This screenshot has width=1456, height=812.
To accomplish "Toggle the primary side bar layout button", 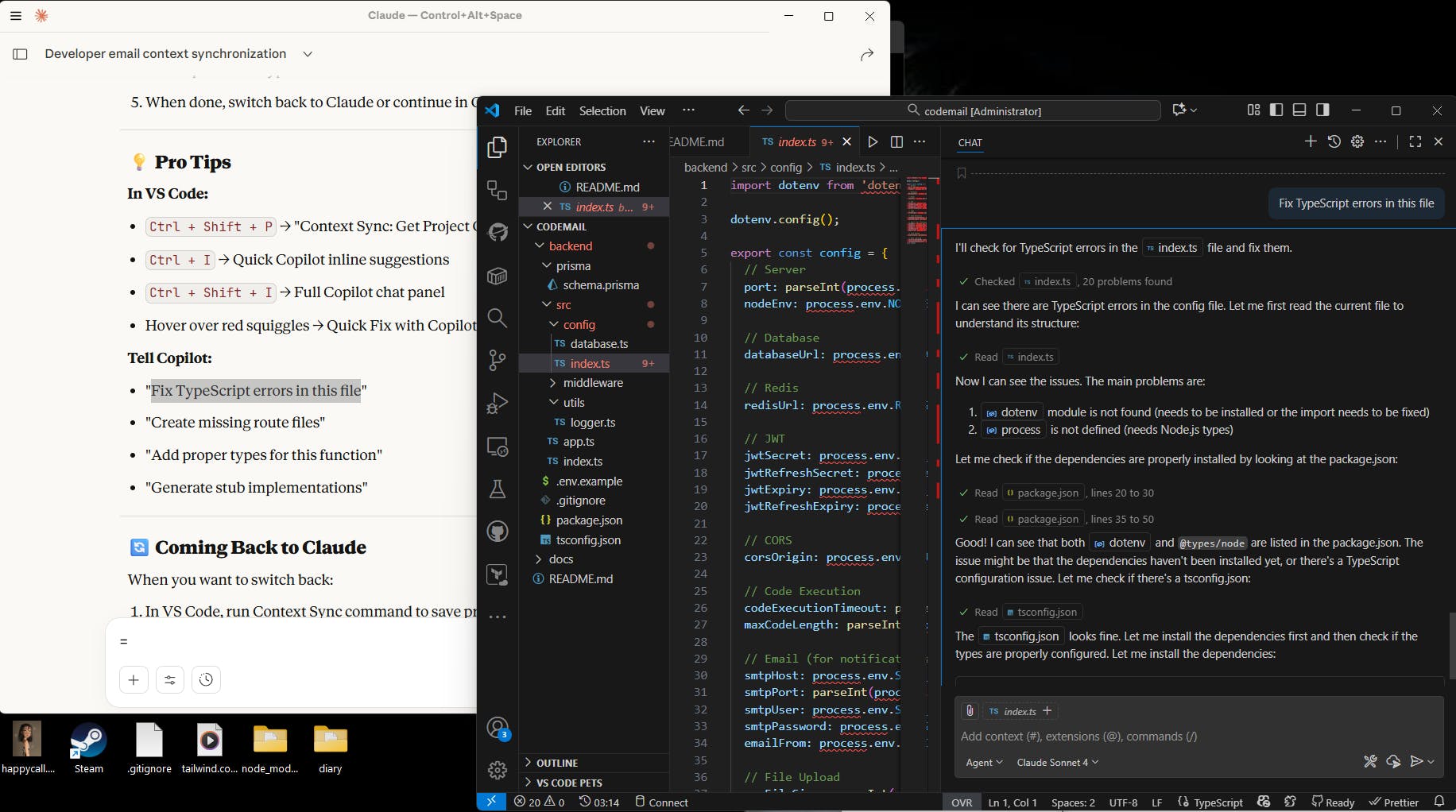I will pyautogui.click(x=1276, y=110).
